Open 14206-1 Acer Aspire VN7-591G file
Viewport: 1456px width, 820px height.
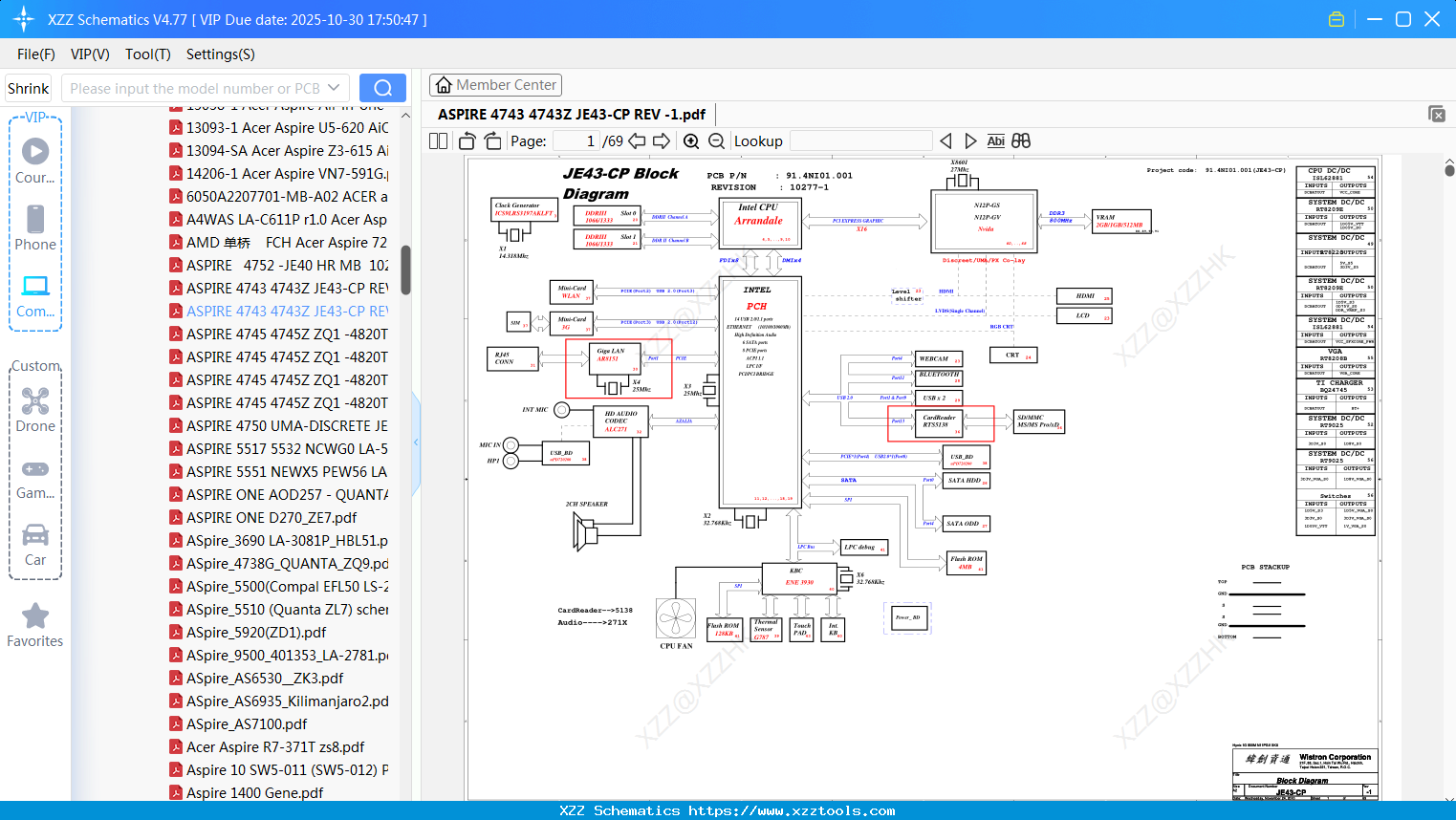tap(279, 174)
